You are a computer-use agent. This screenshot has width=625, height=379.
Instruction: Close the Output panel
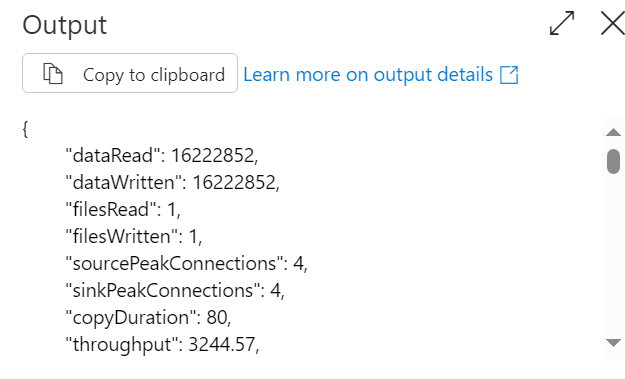[x=613, y=24]
